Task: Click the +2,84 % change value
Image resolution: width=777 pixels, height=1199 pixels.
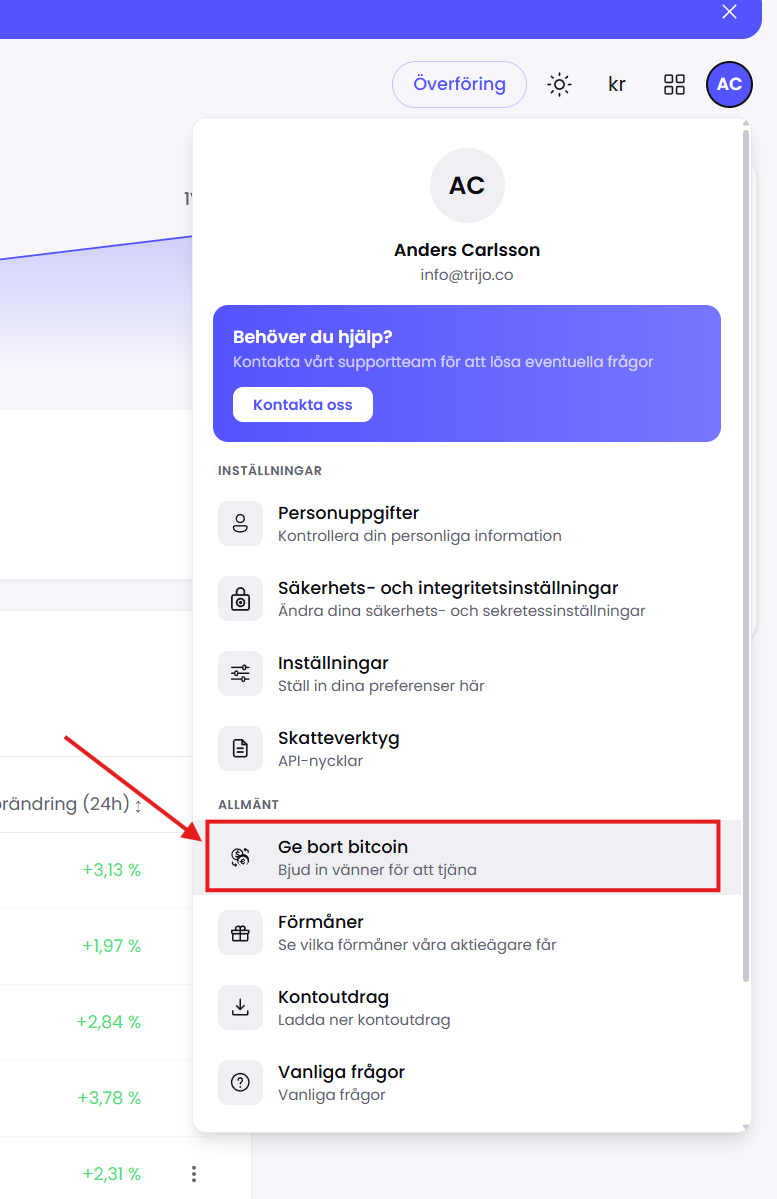Action: [109, 1022]
